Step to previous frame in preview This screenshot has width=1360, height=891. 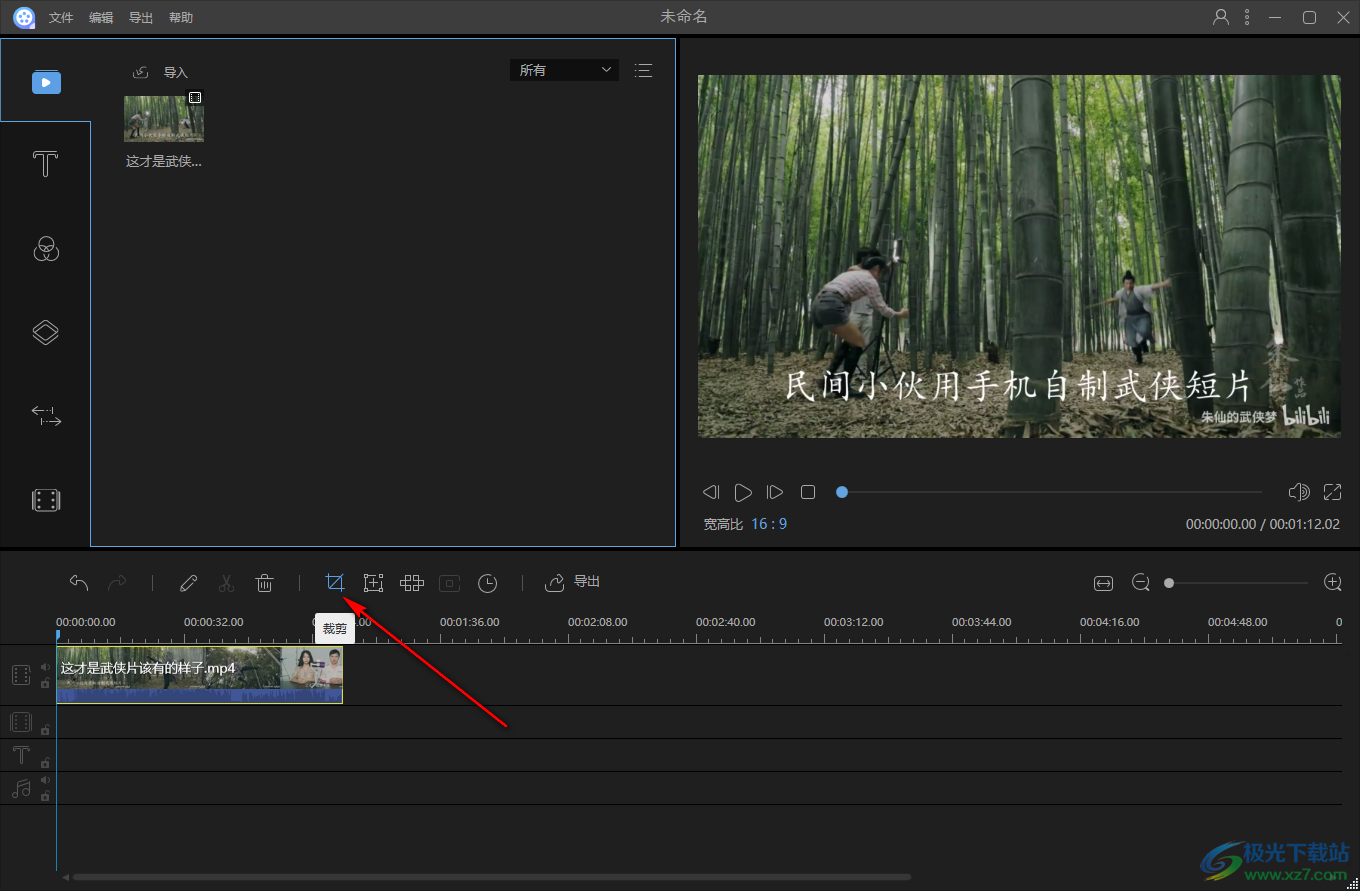pos(711,492)
